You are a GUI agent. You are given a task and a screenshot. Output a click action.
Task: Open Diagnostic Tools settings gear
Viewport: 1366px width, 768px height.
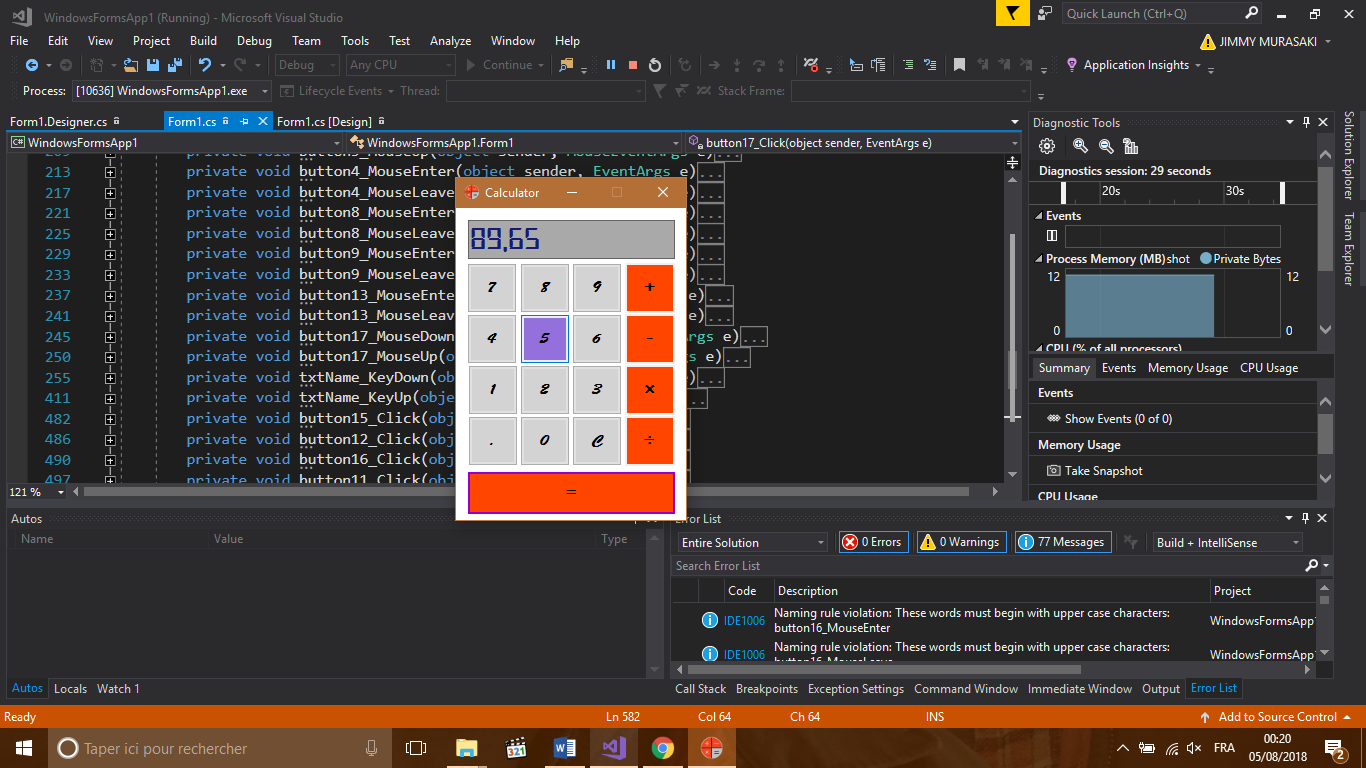tap(1047, 146)
